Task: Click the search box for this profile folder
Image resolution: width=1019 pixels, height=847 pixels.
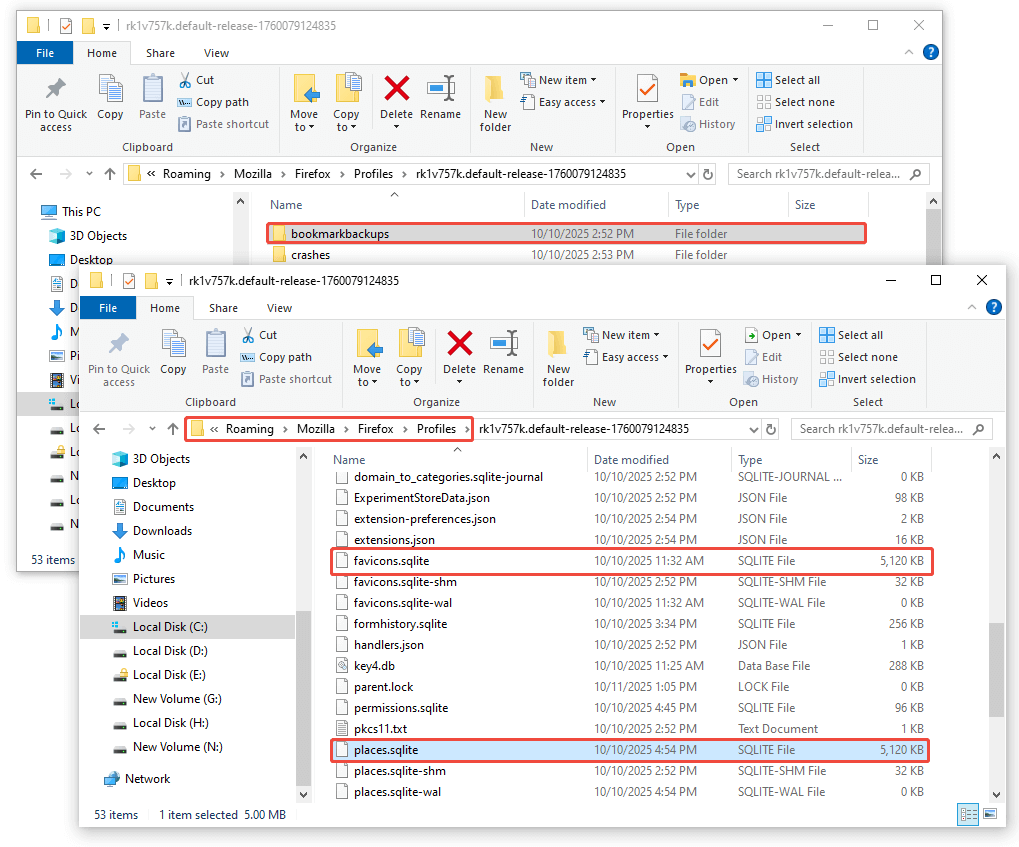Action: pyautogui.click(x=892, y=428)
